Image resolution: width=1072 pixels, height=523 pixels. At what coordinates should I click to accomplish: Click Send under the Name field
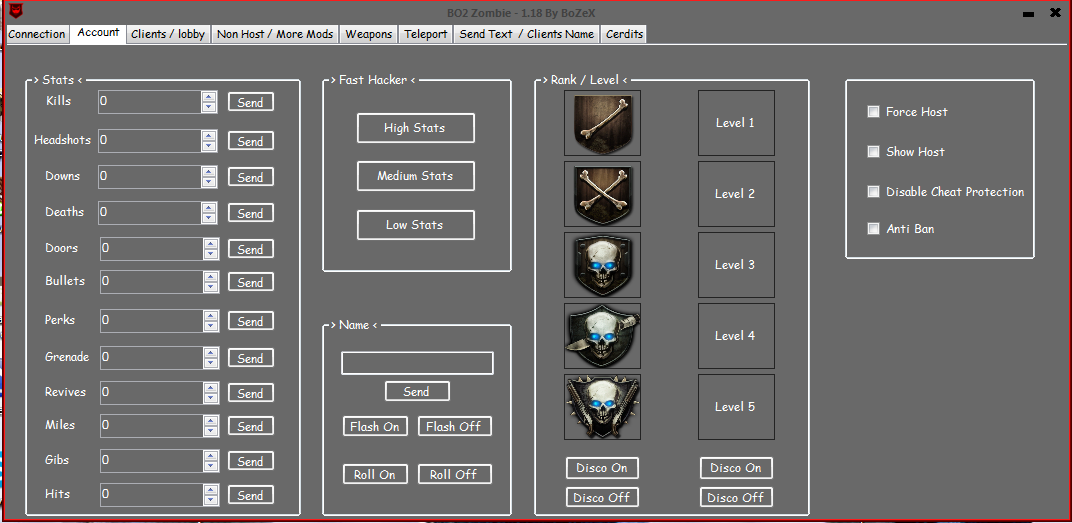(417, 391)
